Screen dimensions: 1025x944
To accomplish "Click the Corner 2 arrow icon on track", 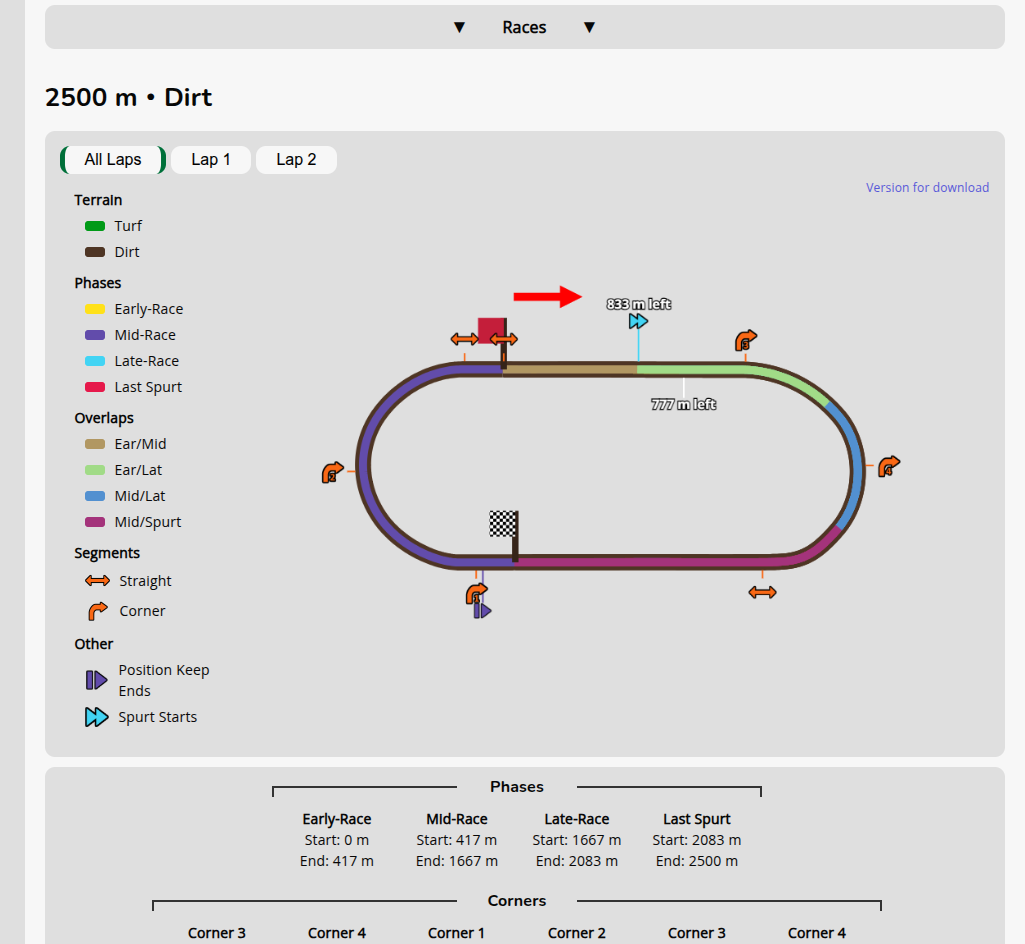I will (333, 472).
